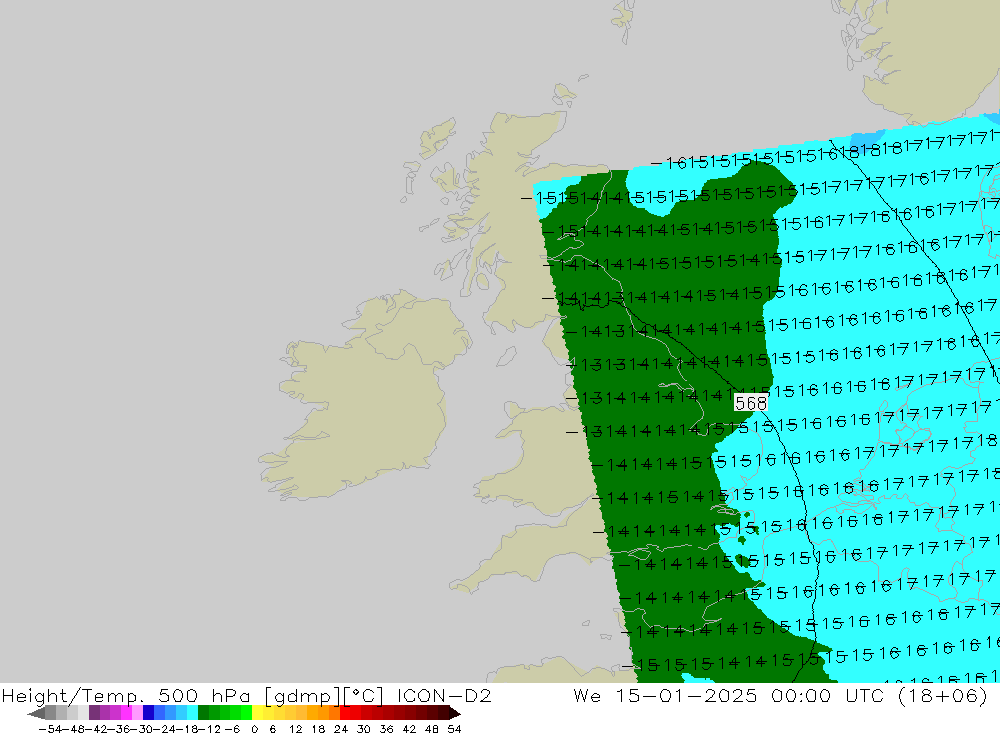Click the dark blue swatch above the -30 label
The width and height of the screenshot is (1000, 733).
pyautogui.click(x=148, y=713)
